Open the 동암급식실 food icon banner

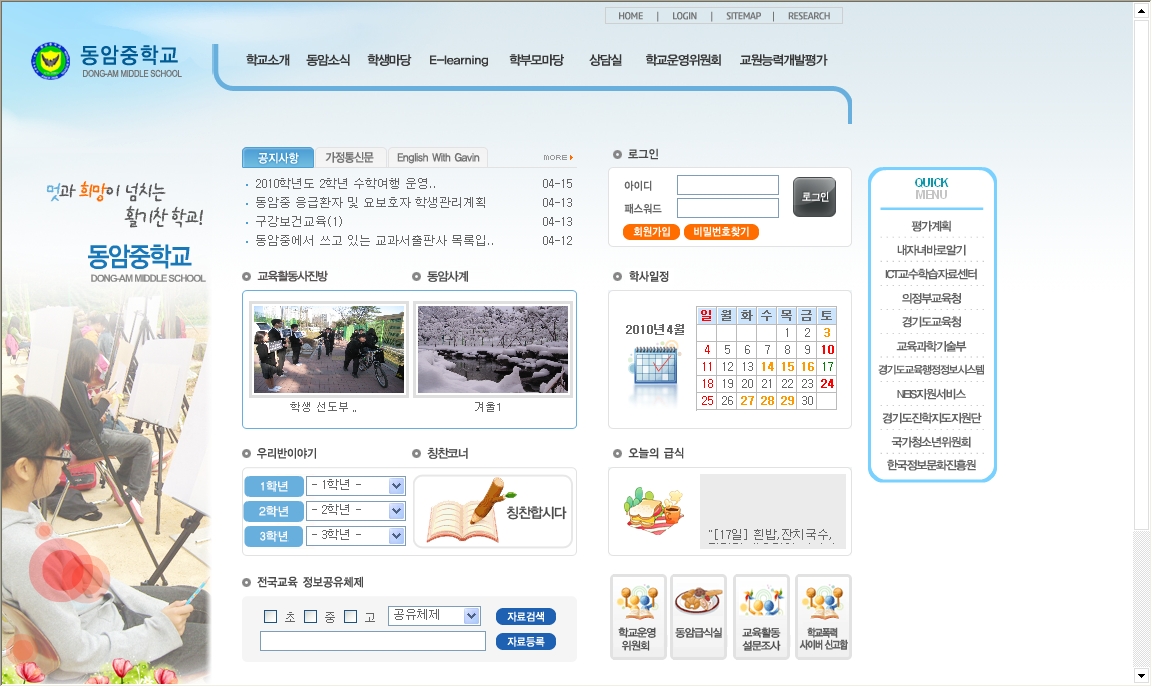pyautogui.click(x=698, y=617)
